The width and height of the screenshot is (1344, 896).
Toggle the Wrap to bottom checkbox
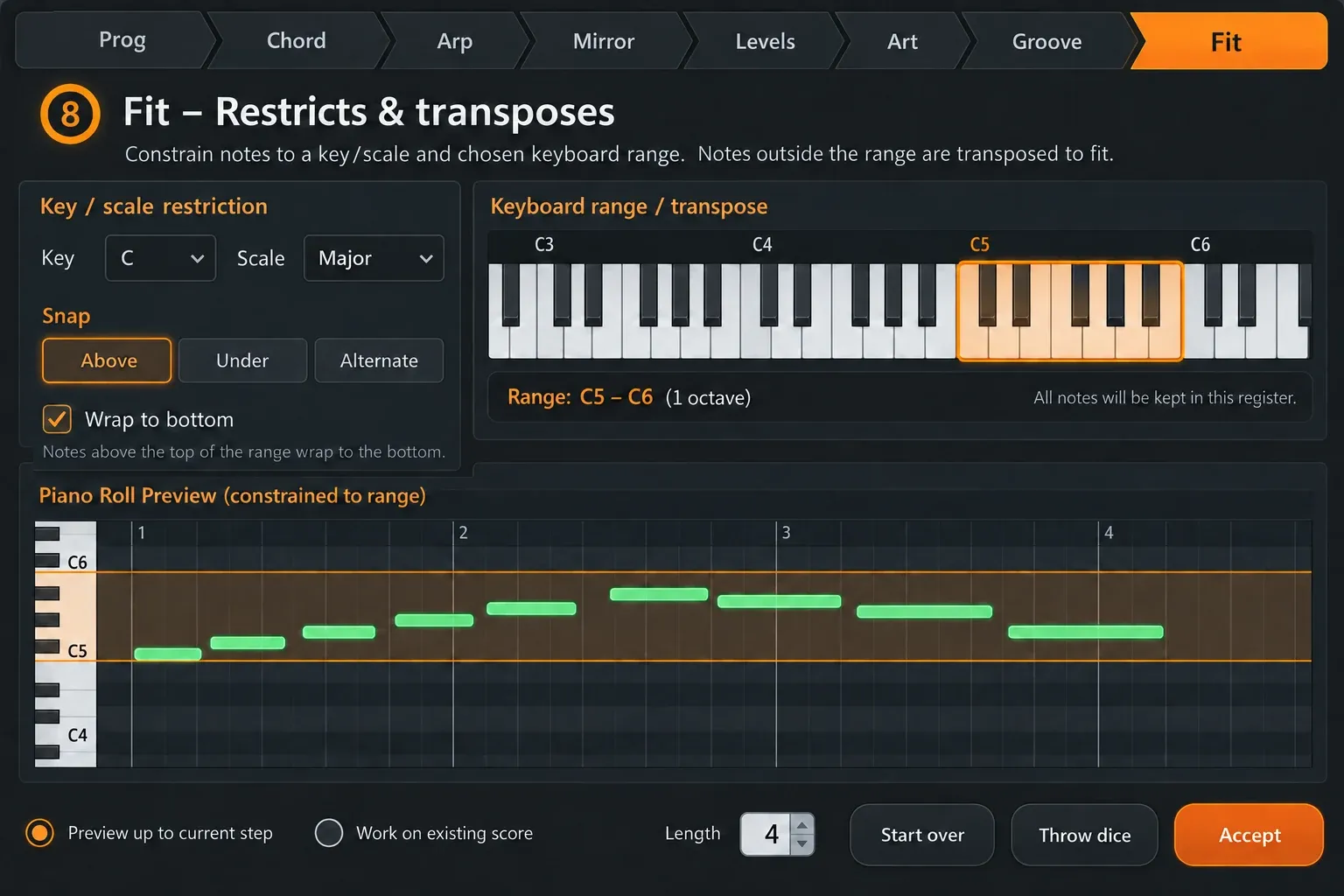click(57, 419)
